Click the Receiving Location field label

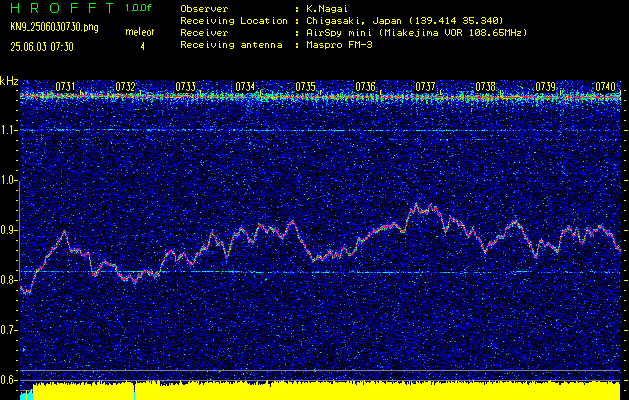click(234, 21)
